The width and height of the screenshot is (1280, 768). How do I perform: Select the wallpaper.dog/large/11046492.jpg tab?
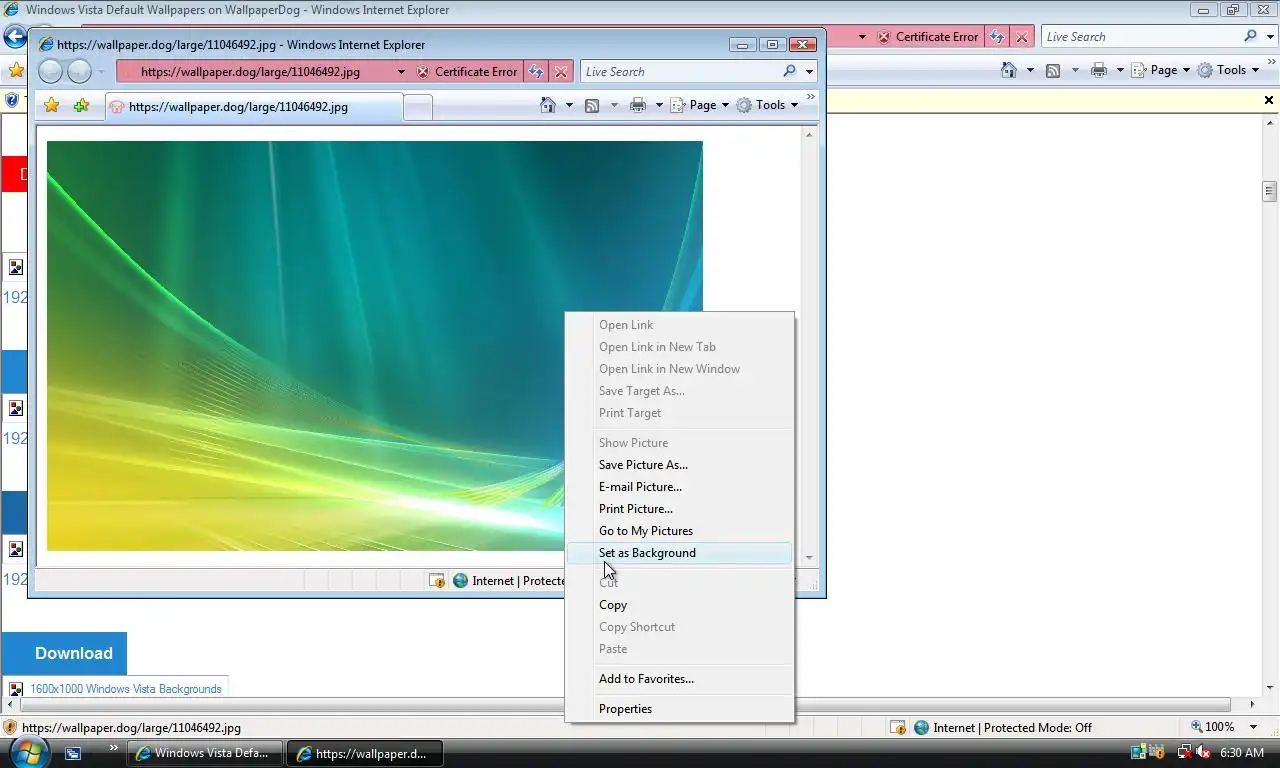pos(253,107)
